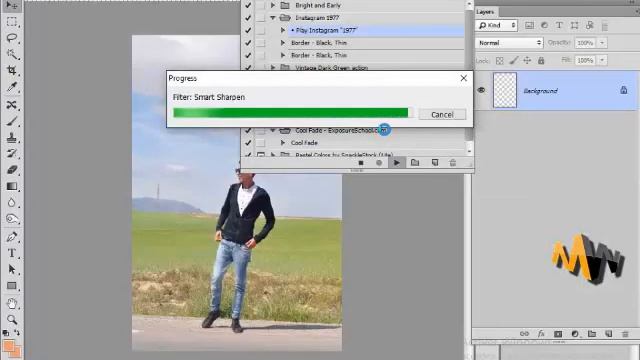
Task: Select the Clone Stamp tool
Action: [x=11, y=138]
